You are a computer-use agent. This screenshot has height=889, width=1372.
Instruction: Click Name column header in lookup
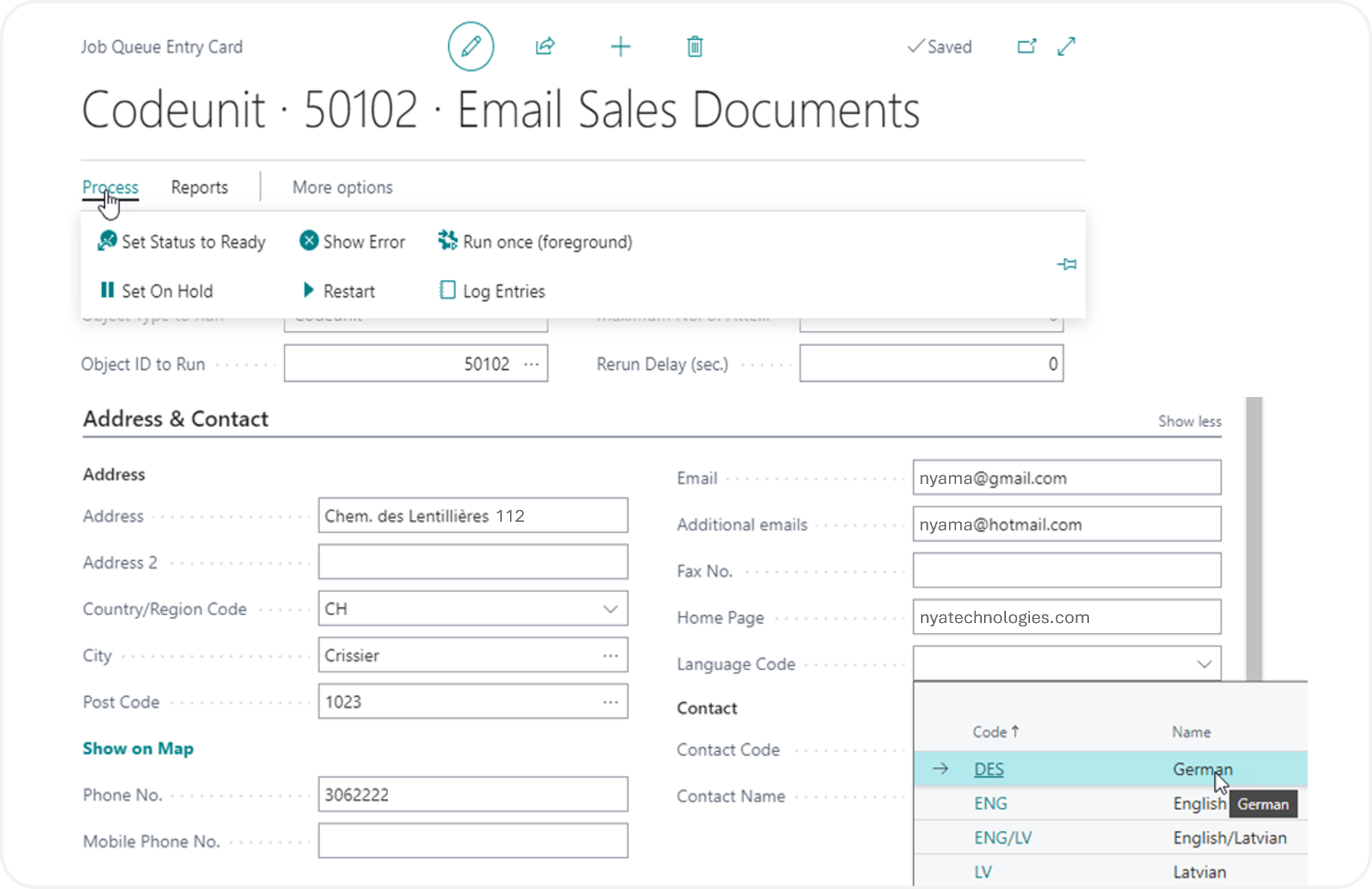pos(1191,732)
